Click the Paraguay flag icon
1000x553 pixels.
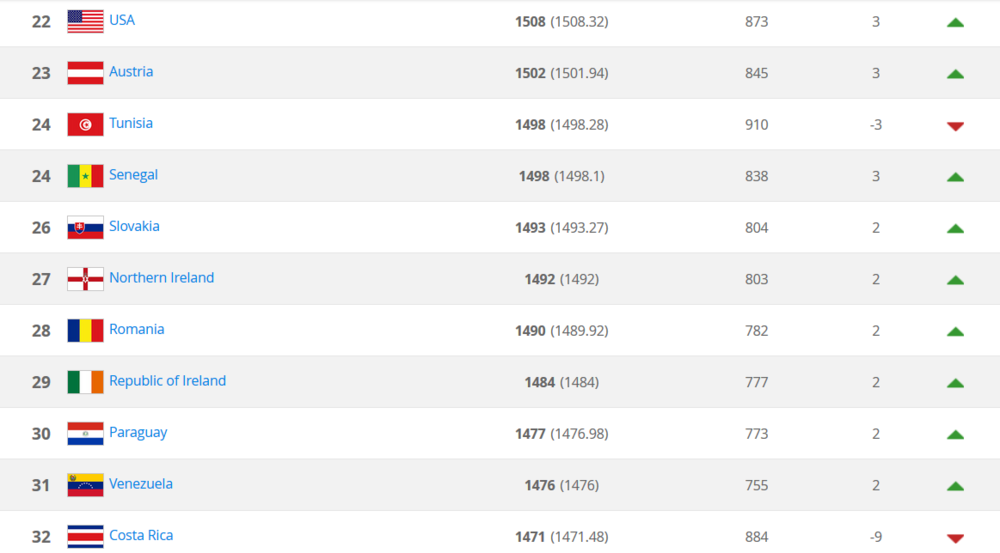(85, 433)
